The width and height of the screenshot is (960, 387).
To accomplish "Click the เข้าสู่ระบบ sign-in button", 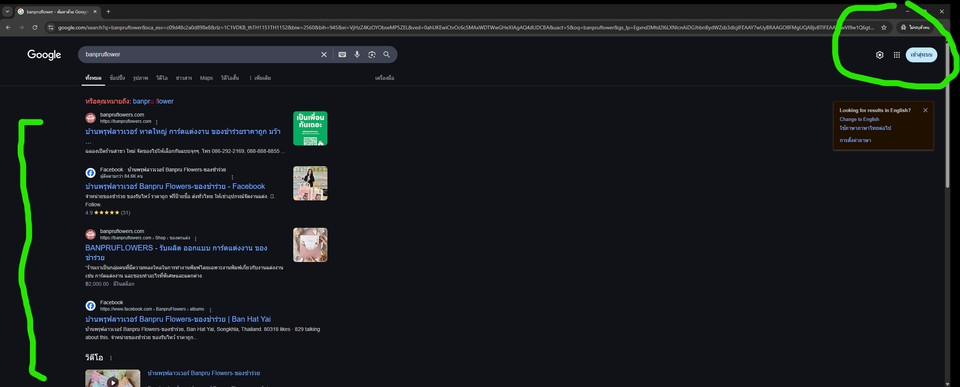I will [x=921, y=55].
